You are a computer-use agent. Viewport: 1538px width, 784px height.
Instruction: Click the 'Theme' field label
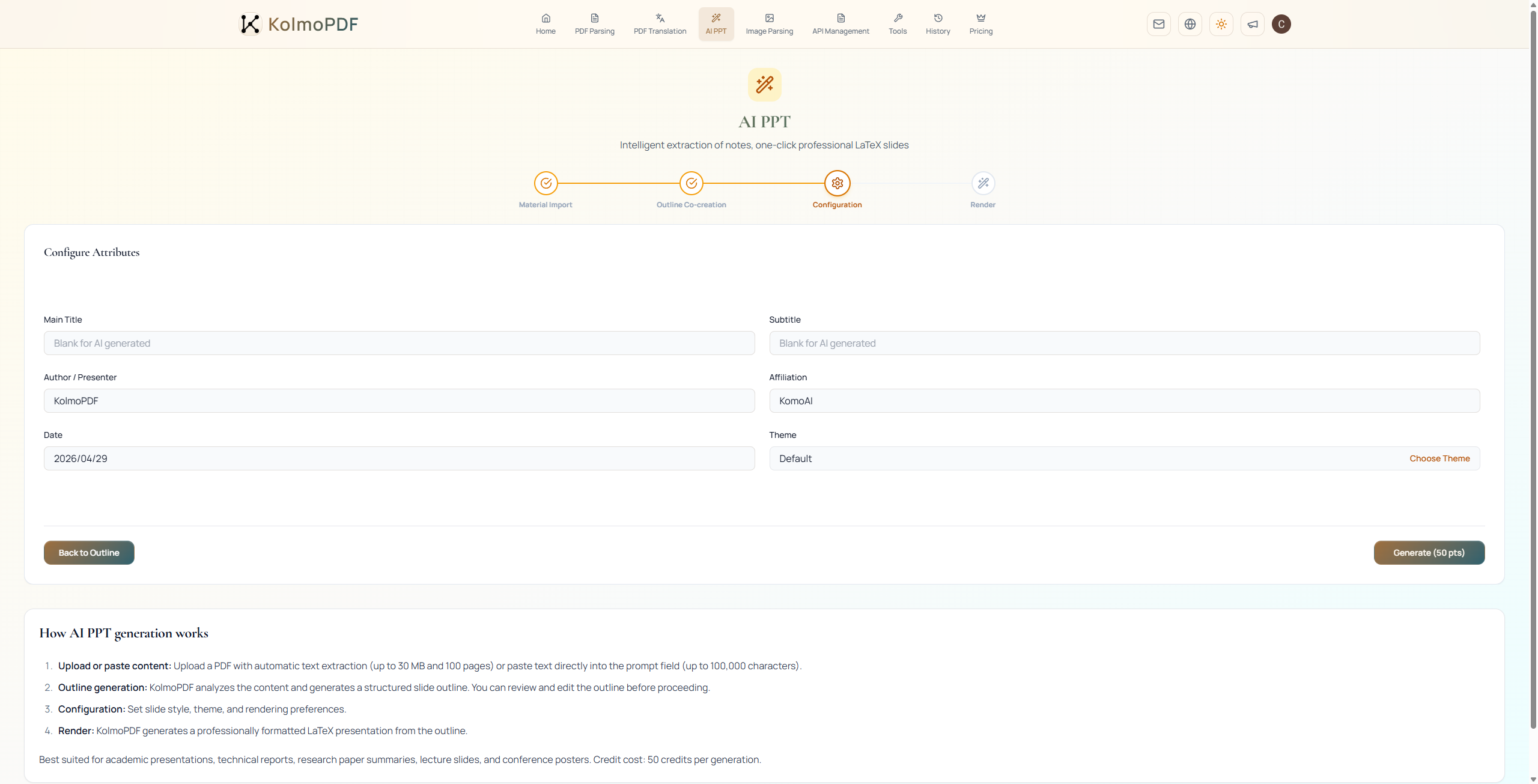782,435
